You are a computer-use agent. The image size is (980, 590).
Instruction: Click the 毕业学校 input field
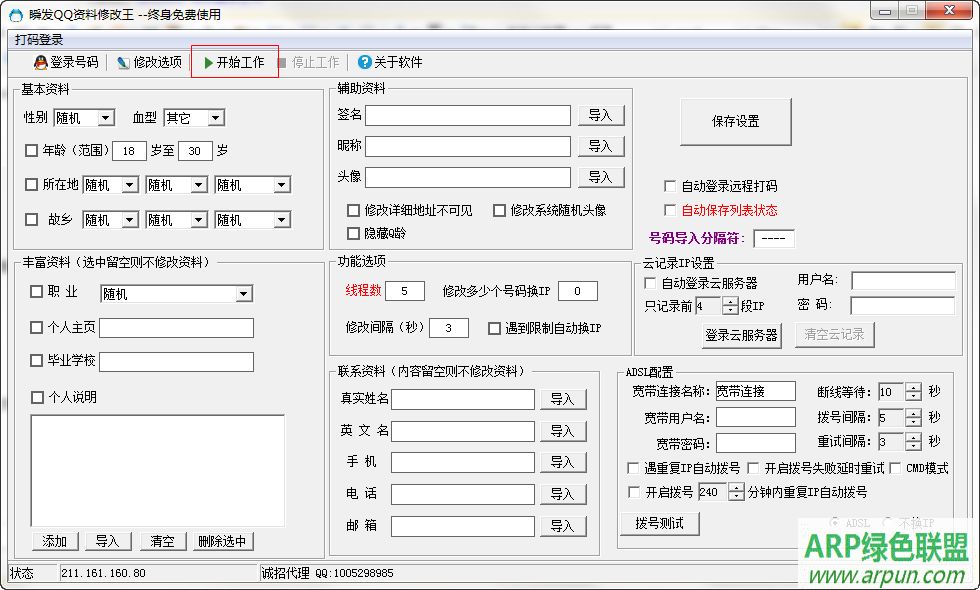click(x=176, y=362)
